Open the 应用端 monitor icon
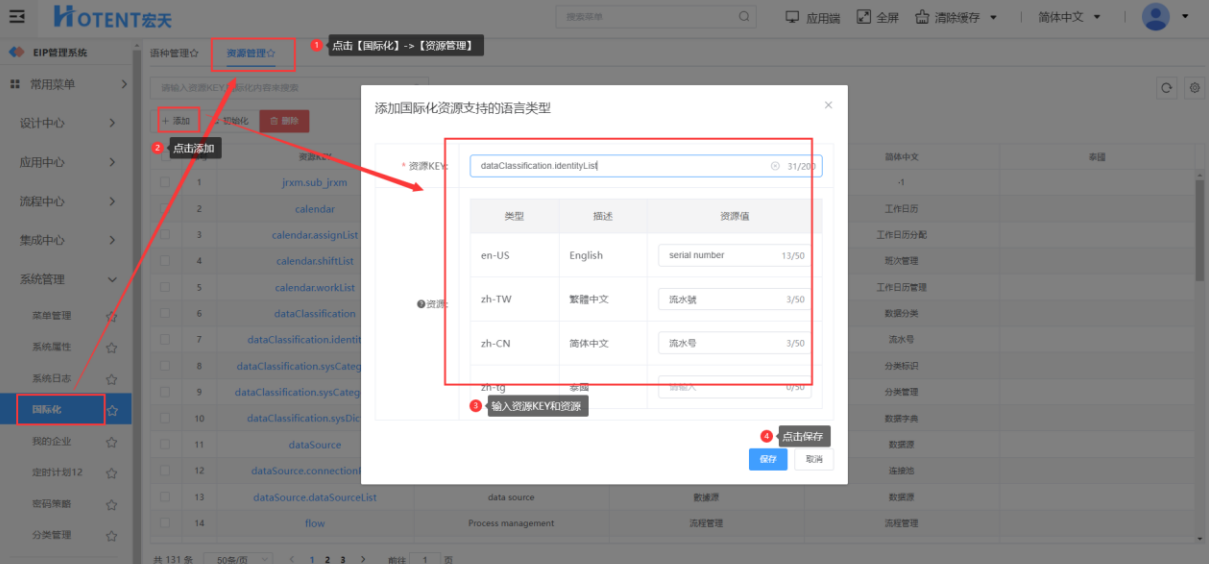 793,17
